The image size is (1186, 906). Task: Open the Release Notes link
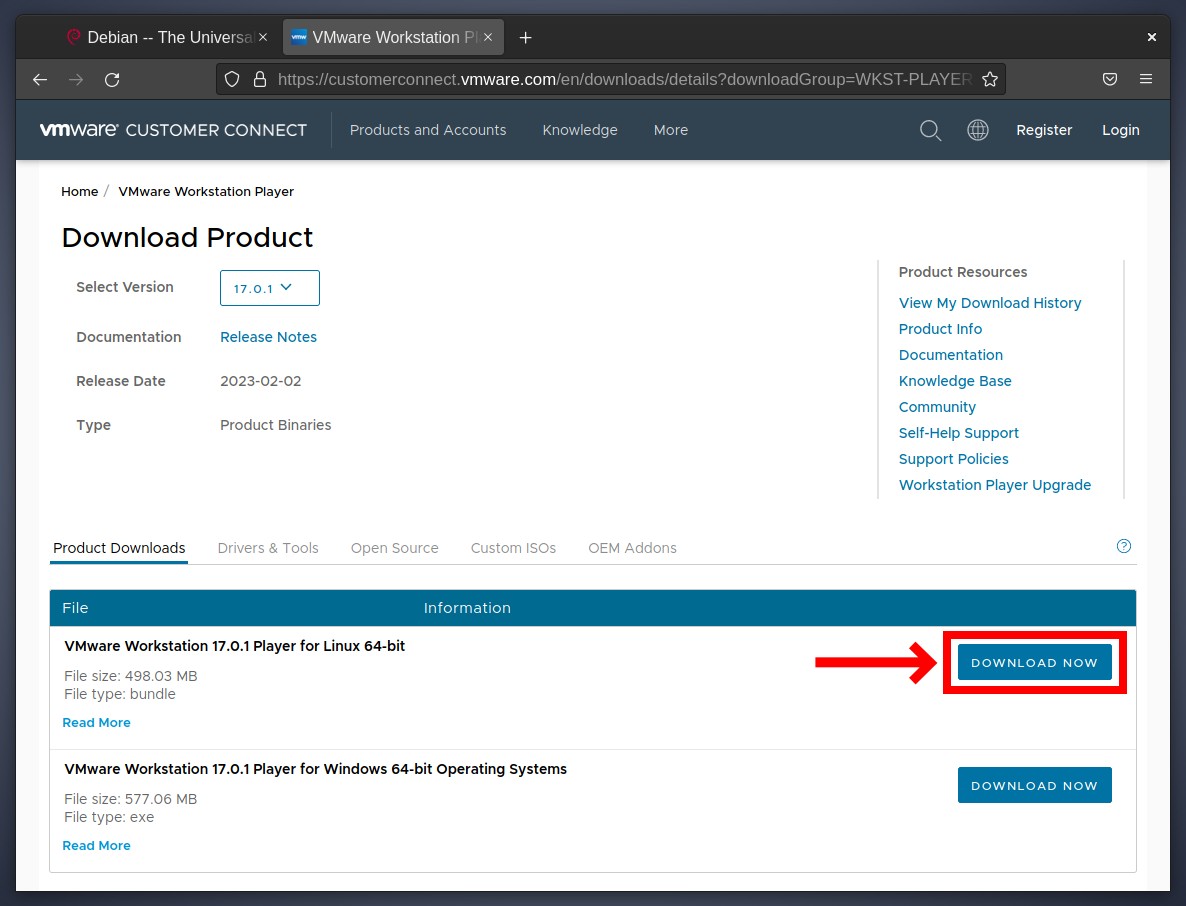point(269,337)
